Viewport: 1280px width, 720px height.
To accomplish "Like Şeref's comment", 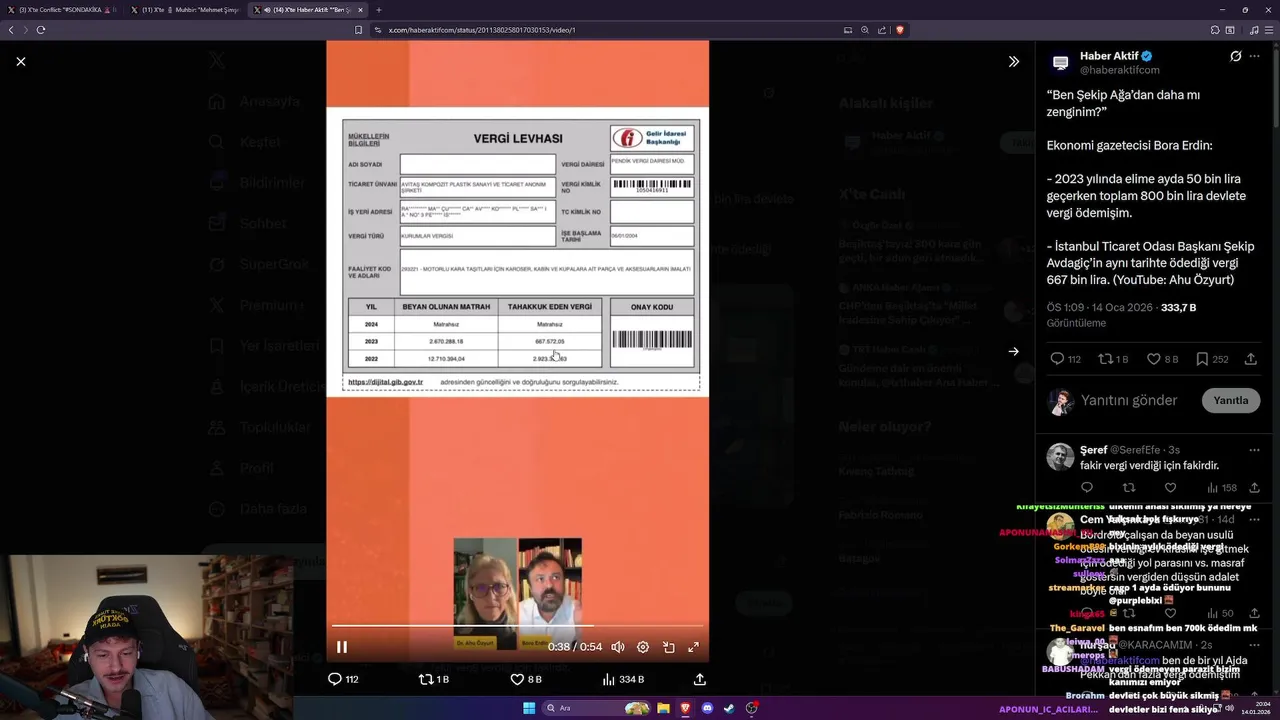I will [1171, 488].
